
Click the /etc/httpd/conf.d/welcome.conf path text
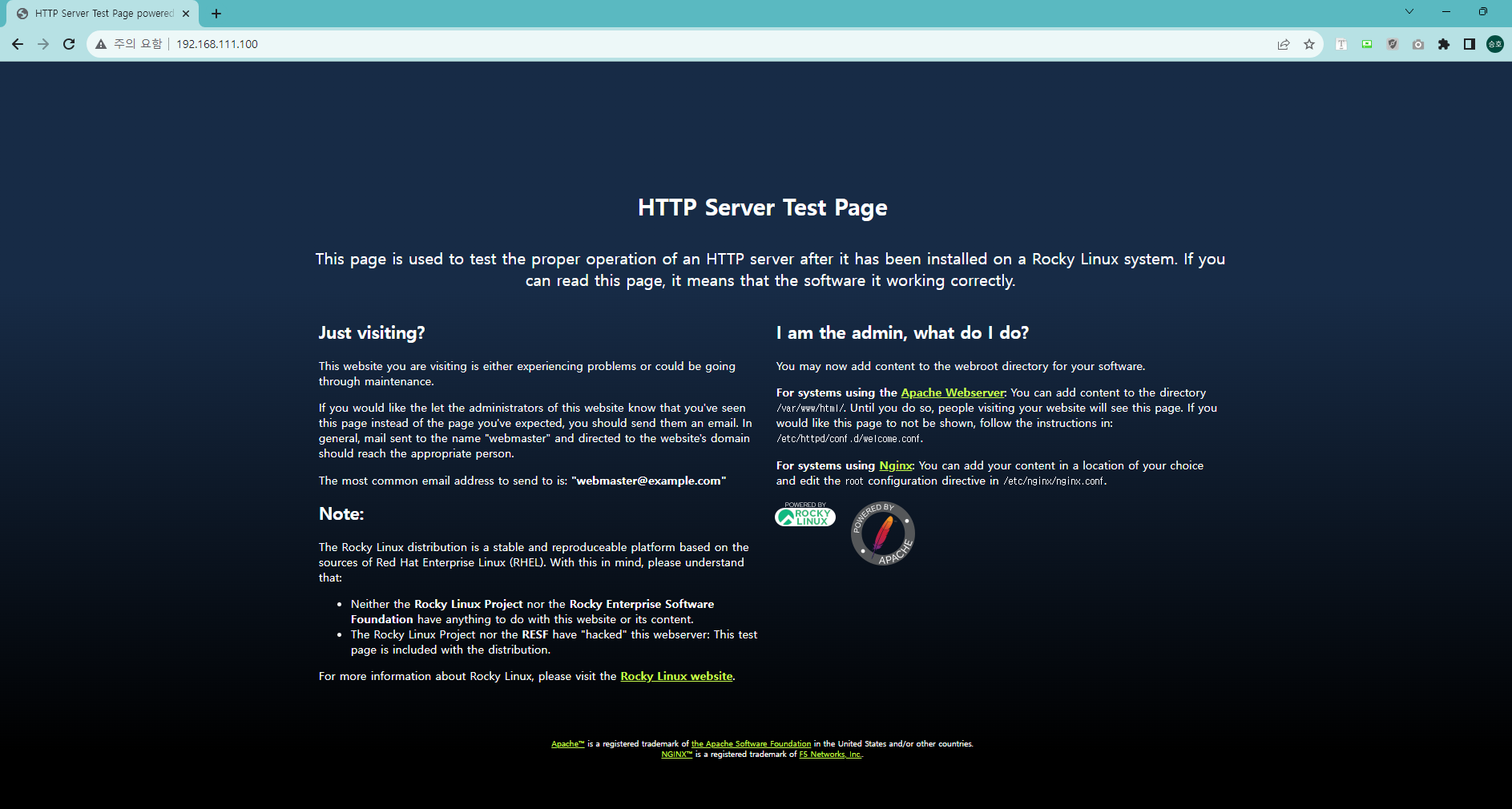[x=849, y=439]
